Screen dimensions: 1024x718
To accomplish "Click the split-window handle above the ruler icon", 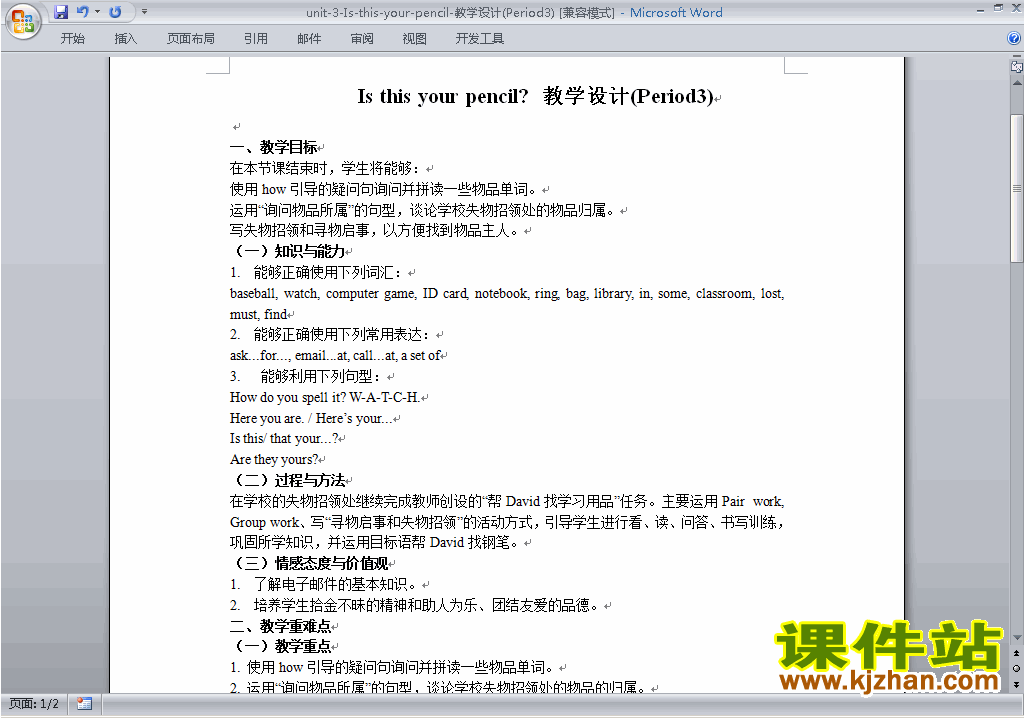I will tap(1016, 56).
